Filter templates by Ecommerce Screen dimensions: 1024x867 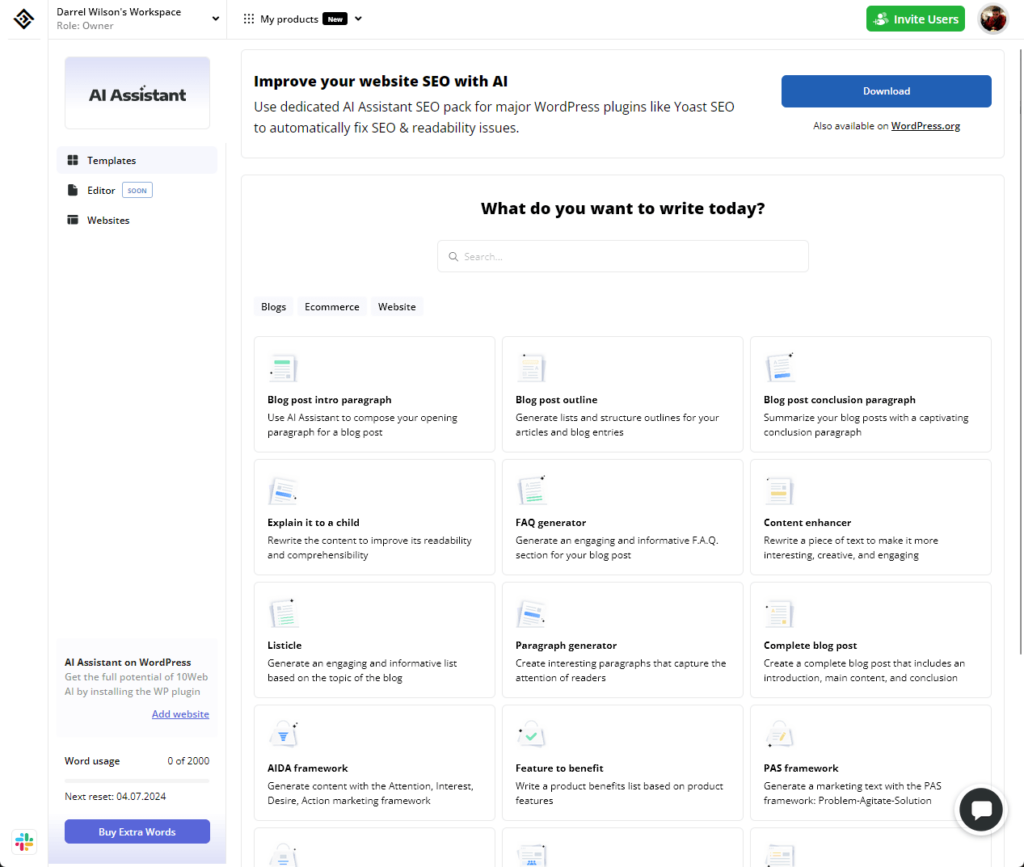click(x=332, y=307)
